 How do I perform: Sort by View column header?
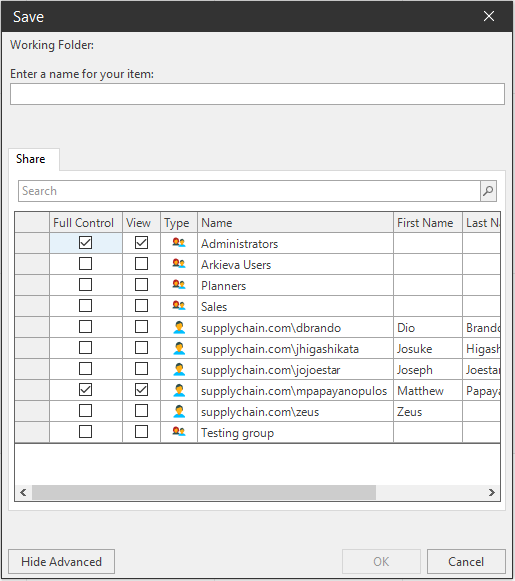click(142, 223)
